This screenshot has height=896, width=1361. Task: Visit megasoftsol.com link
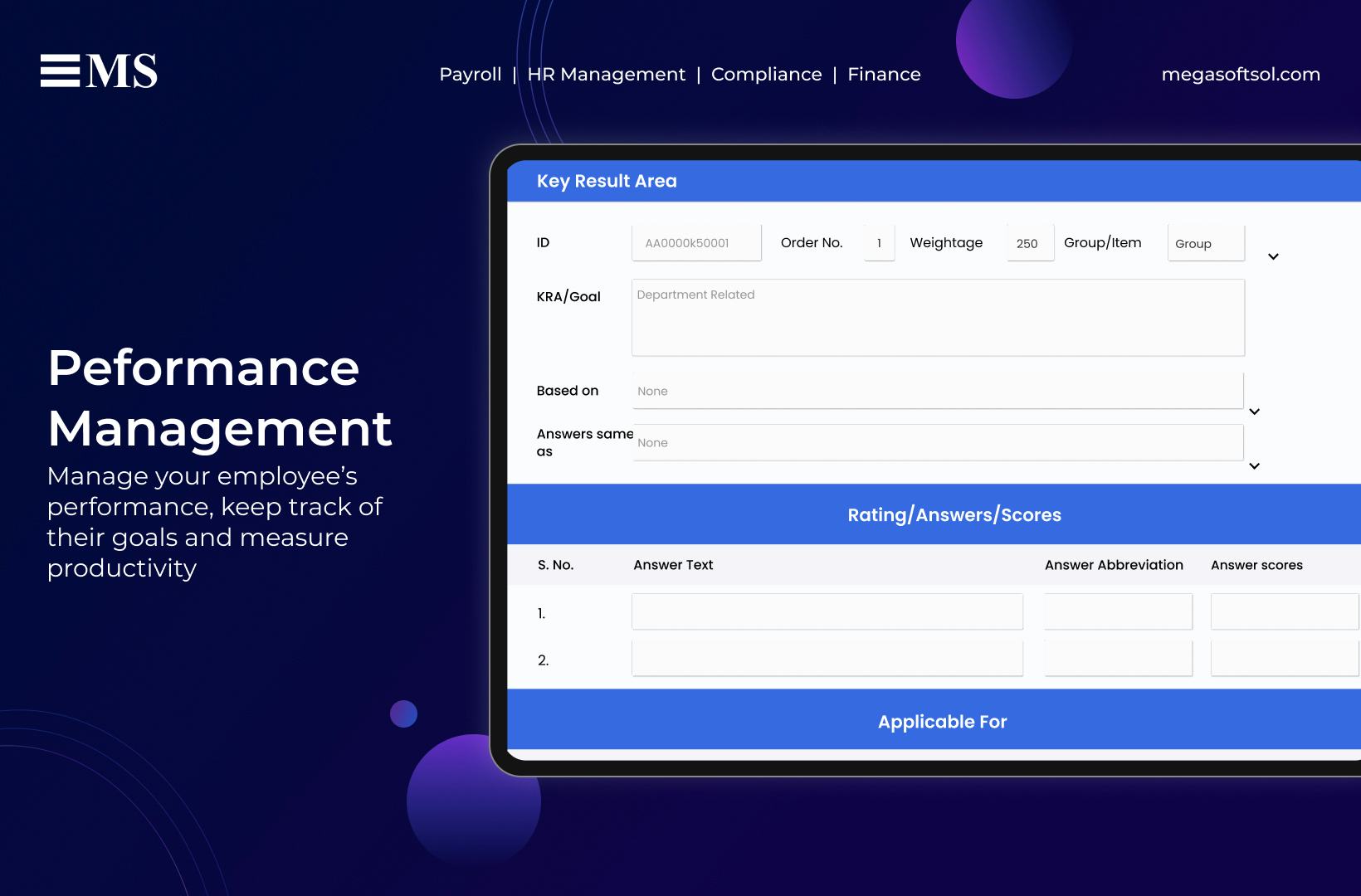click(x=1240, y=74)
